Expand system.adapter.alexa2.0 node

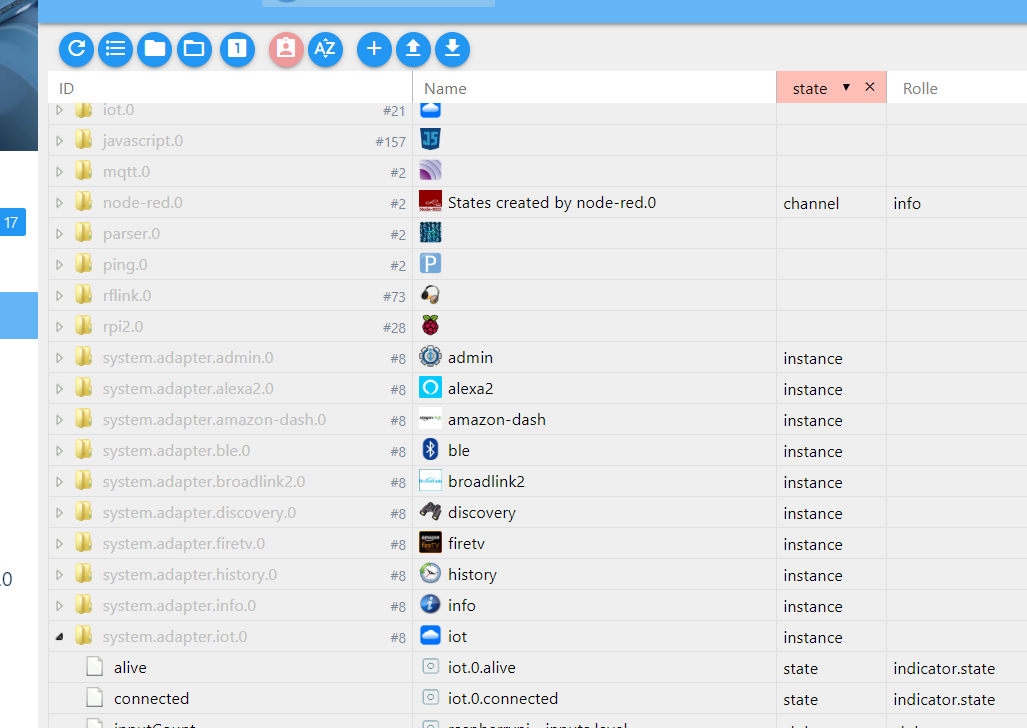coord(60,389)
